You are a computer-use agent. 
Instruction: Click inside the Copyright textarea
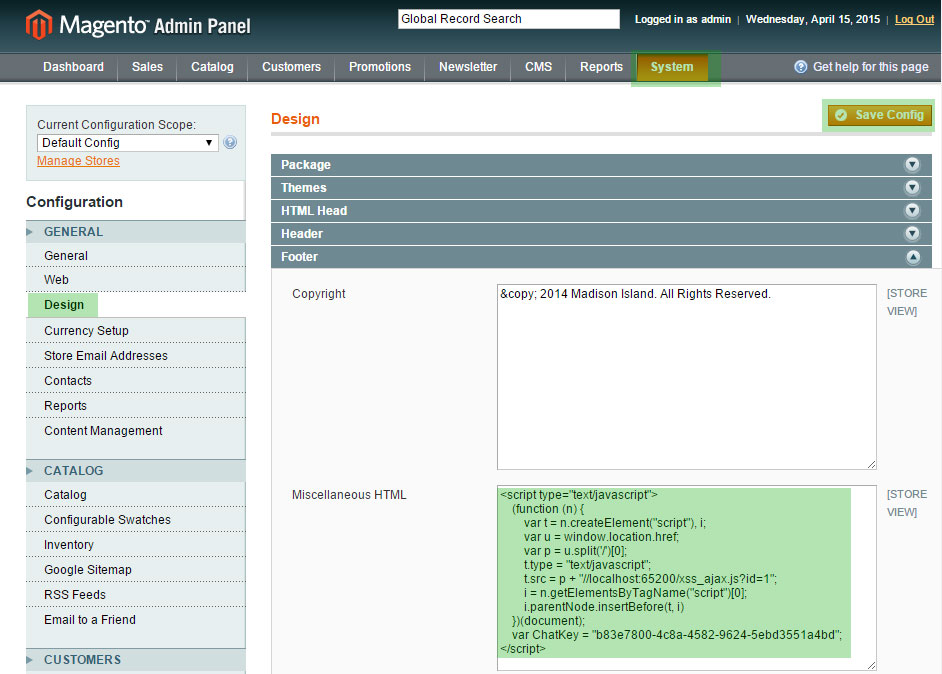click(687, 377)
